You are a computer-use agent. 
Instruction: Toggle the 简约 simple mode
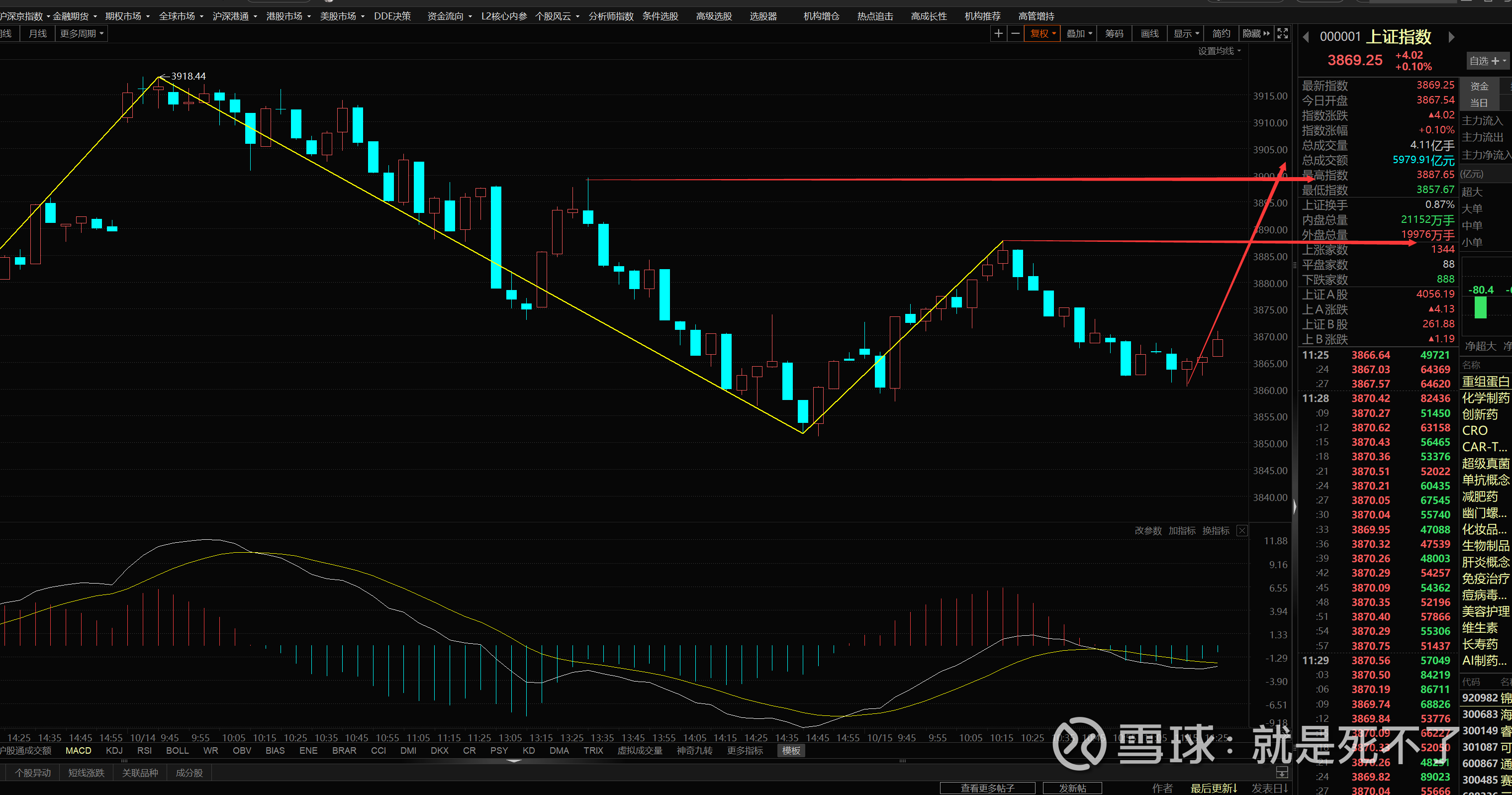coord(1221,33)
